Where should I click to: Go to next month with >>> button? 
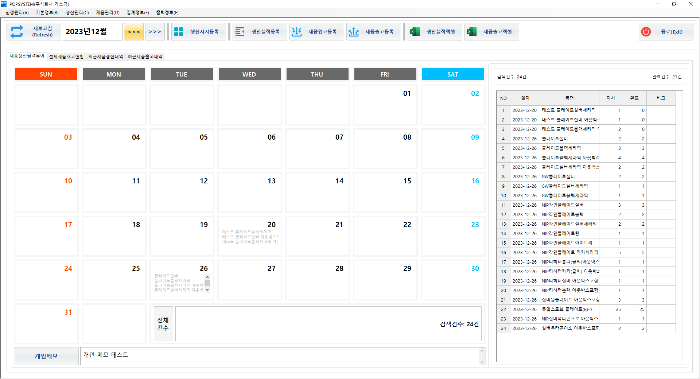point(155,32)
